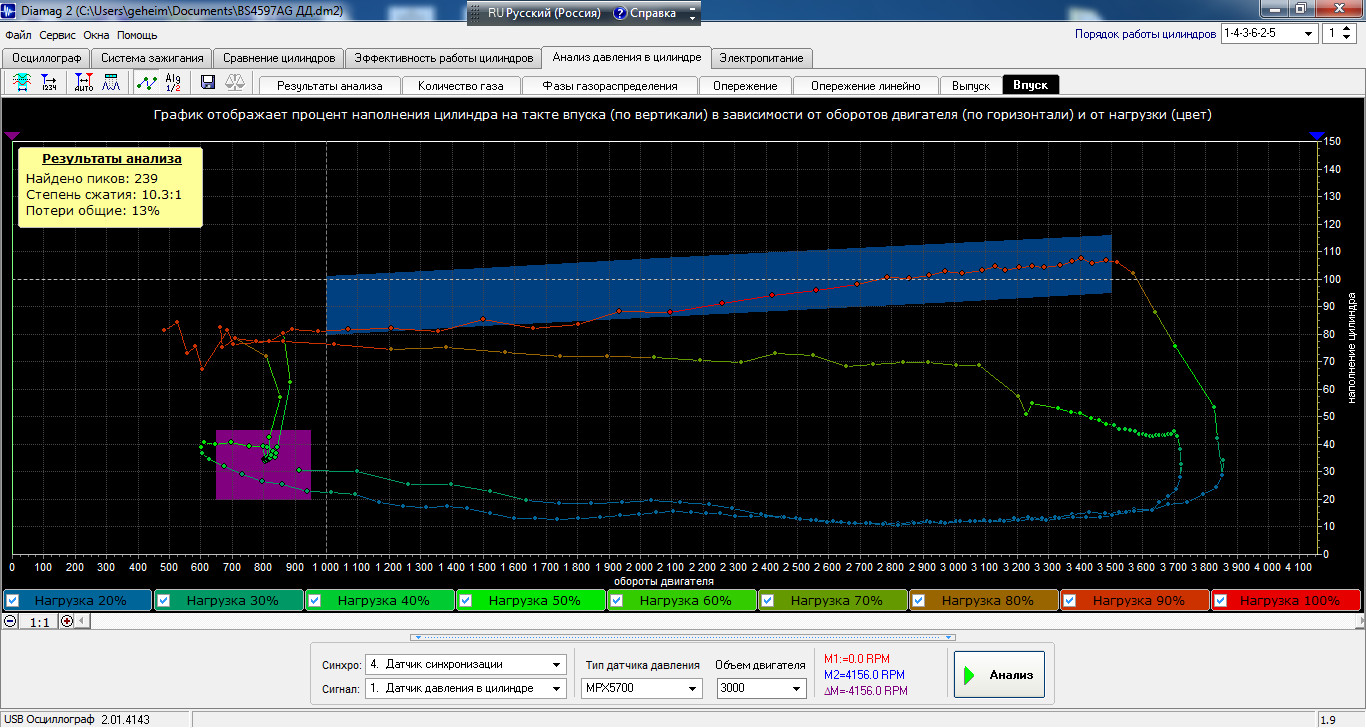Open the Сигнал sensor dropdown
The width and height of the screenshot is (1366, 728).
(x=465, y=688)
